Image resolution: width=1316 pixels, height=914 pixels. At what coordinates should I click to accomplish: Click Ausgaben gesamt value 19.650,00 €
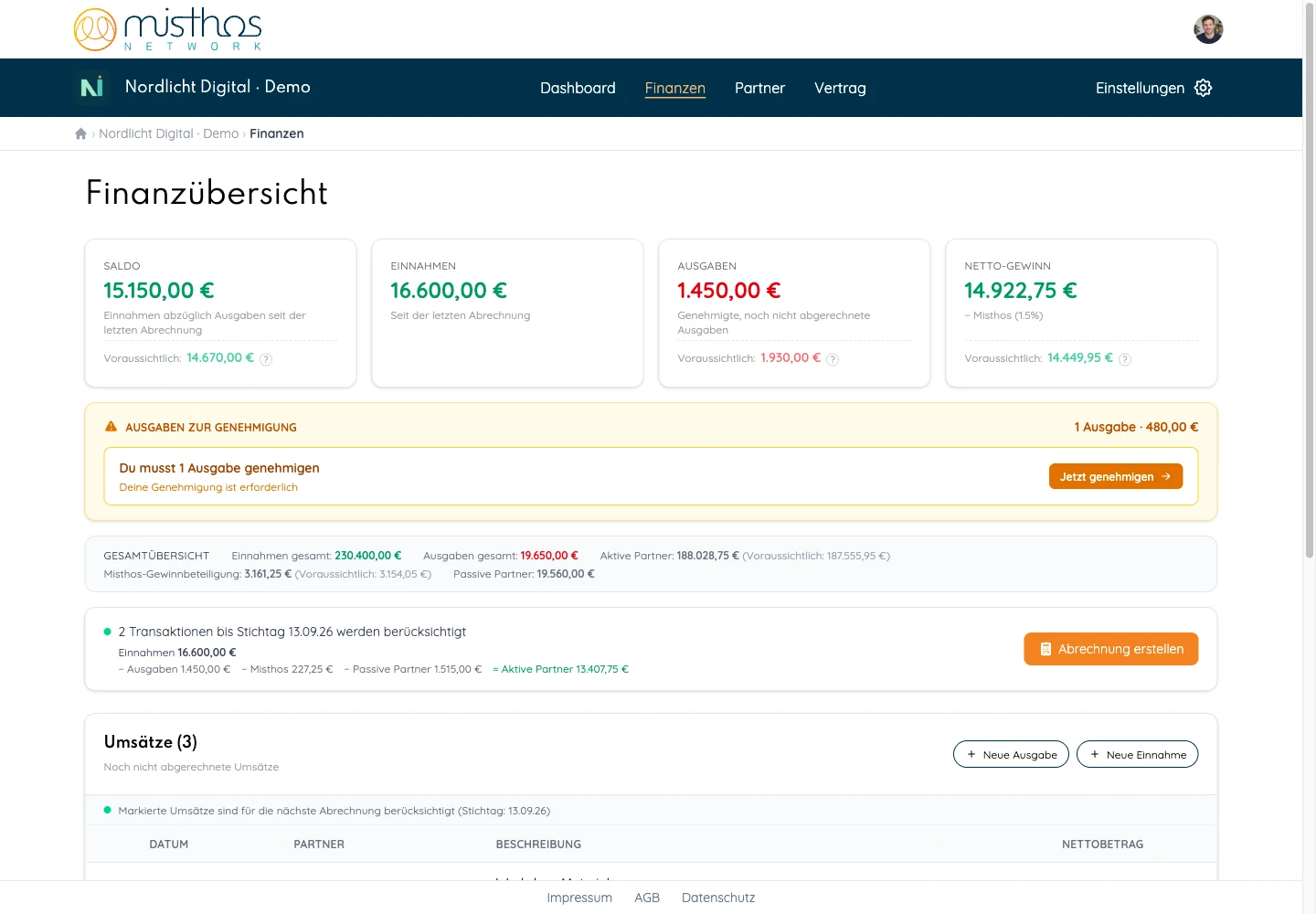click(x=549, y=556)
